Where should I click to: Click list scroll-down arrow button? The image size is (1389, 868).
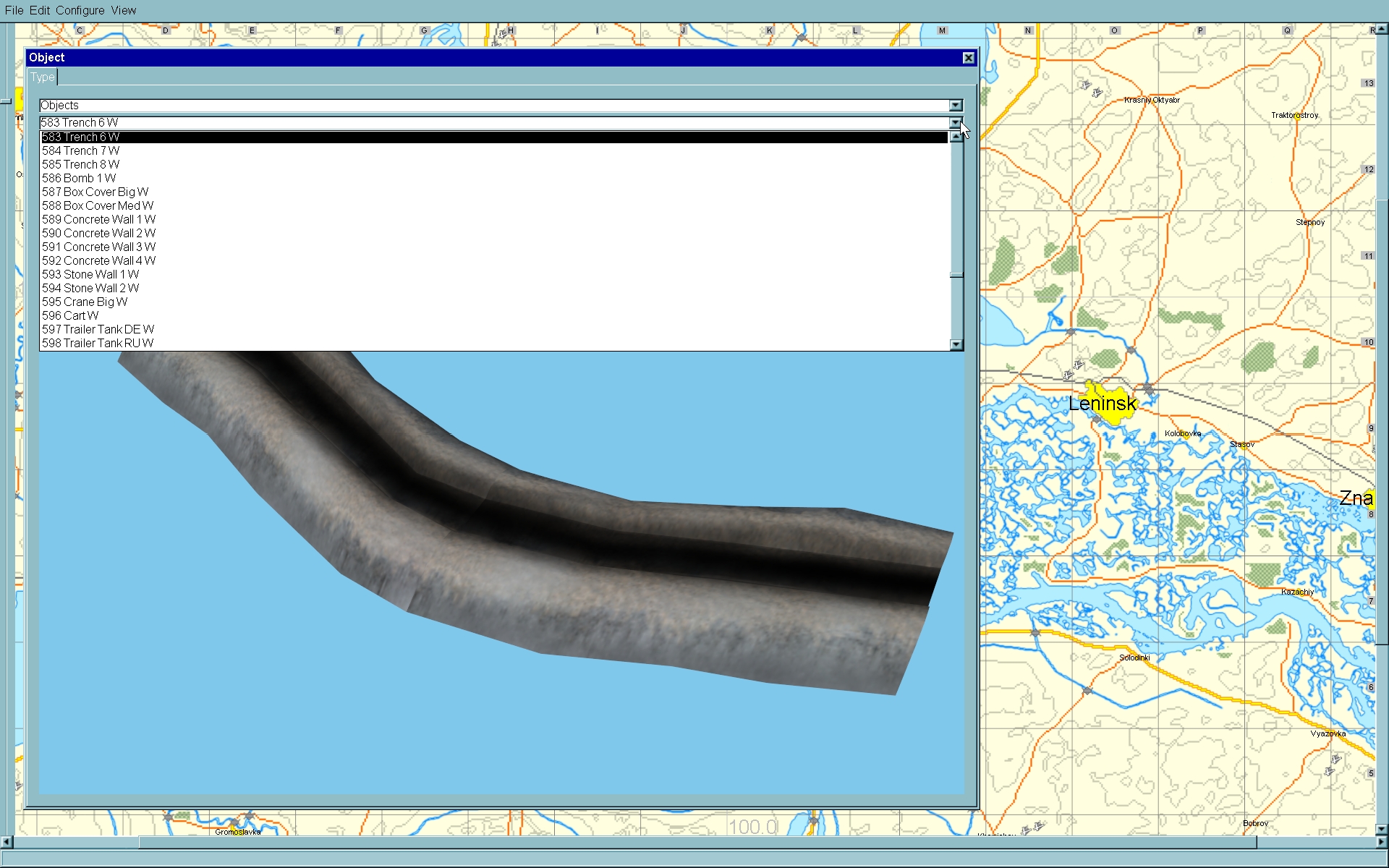[956, 344]
